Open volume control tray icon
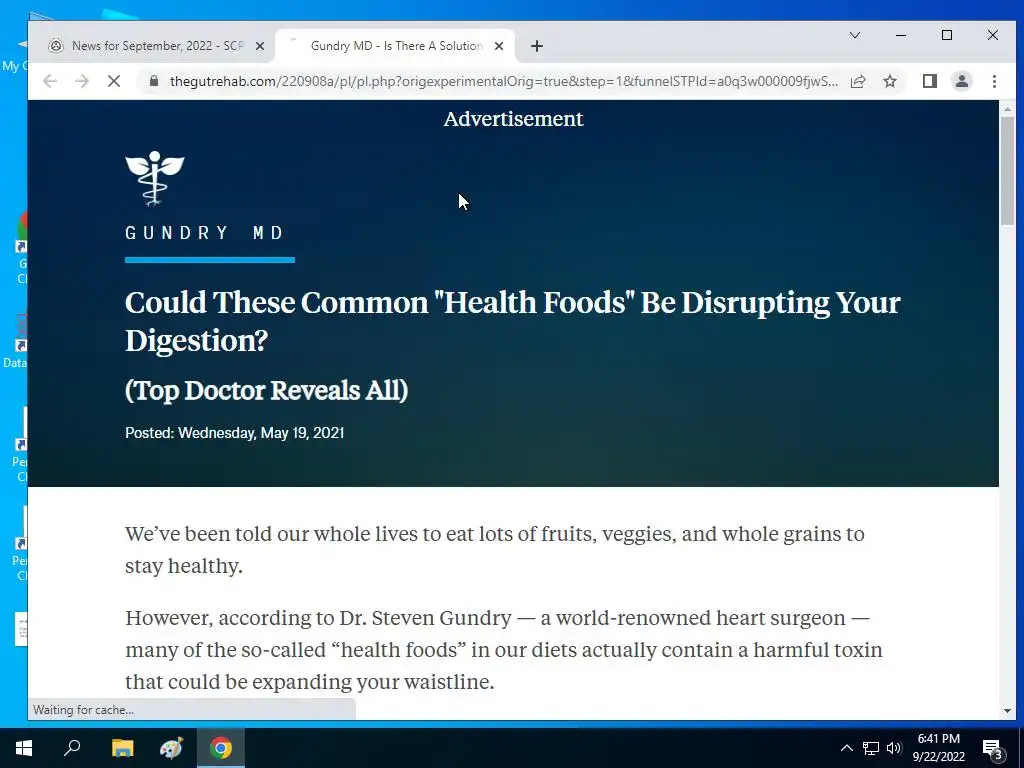The width and height of the screenshot is (1024, 768). tap(894, 748)
